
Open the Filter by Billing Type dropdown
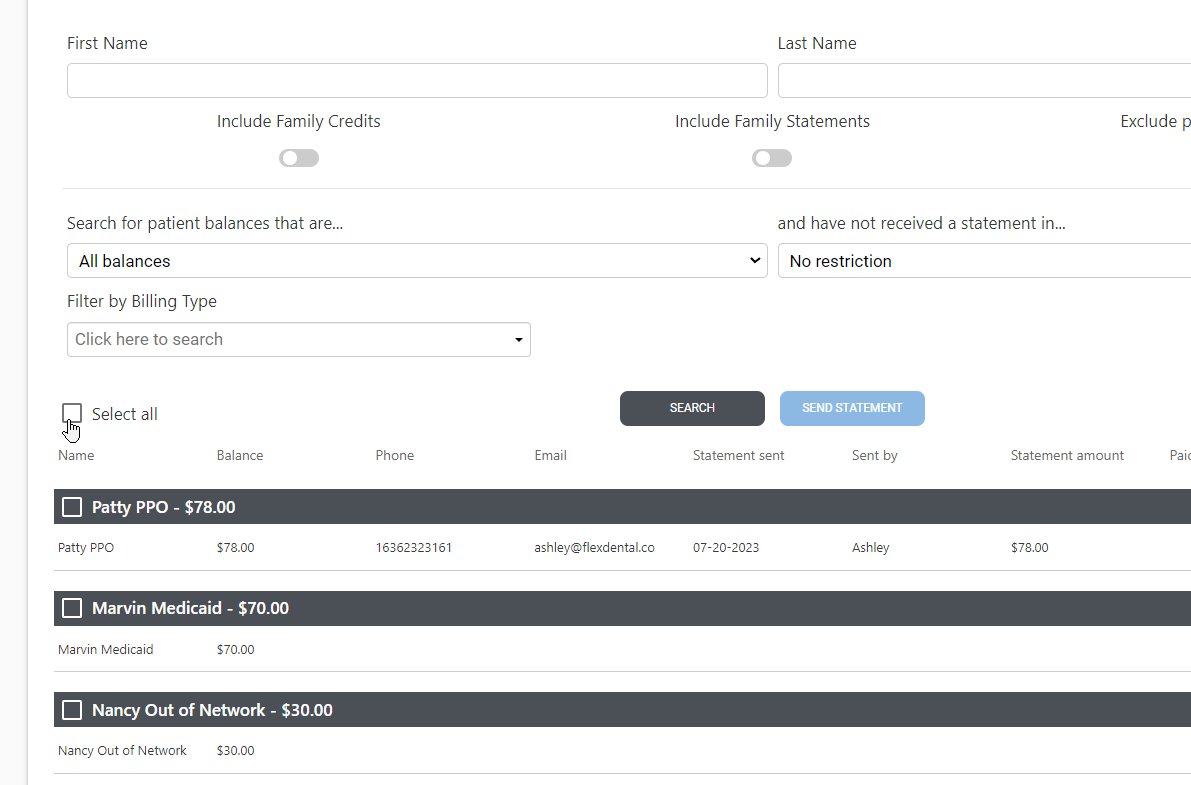[x=298, y=339]
